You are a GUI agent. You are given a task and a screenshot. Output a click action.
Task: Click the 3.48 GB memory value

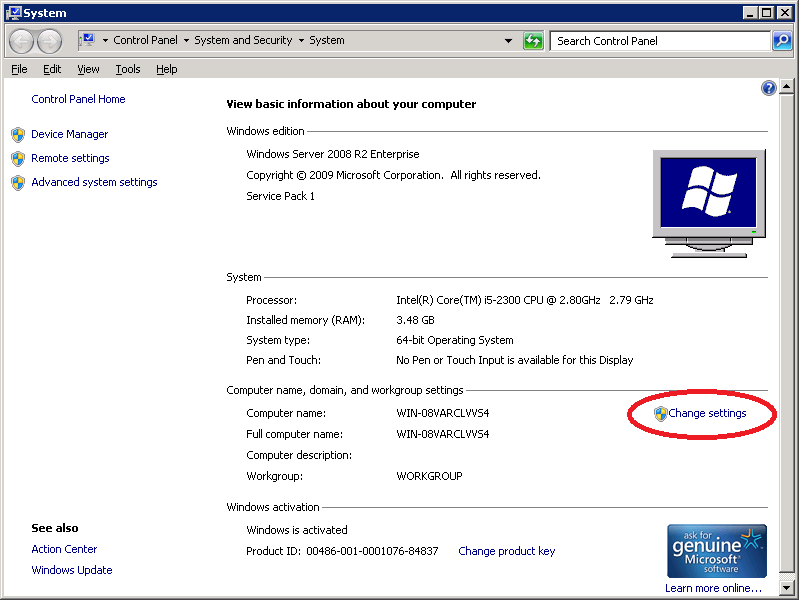(x=415, y=320)
